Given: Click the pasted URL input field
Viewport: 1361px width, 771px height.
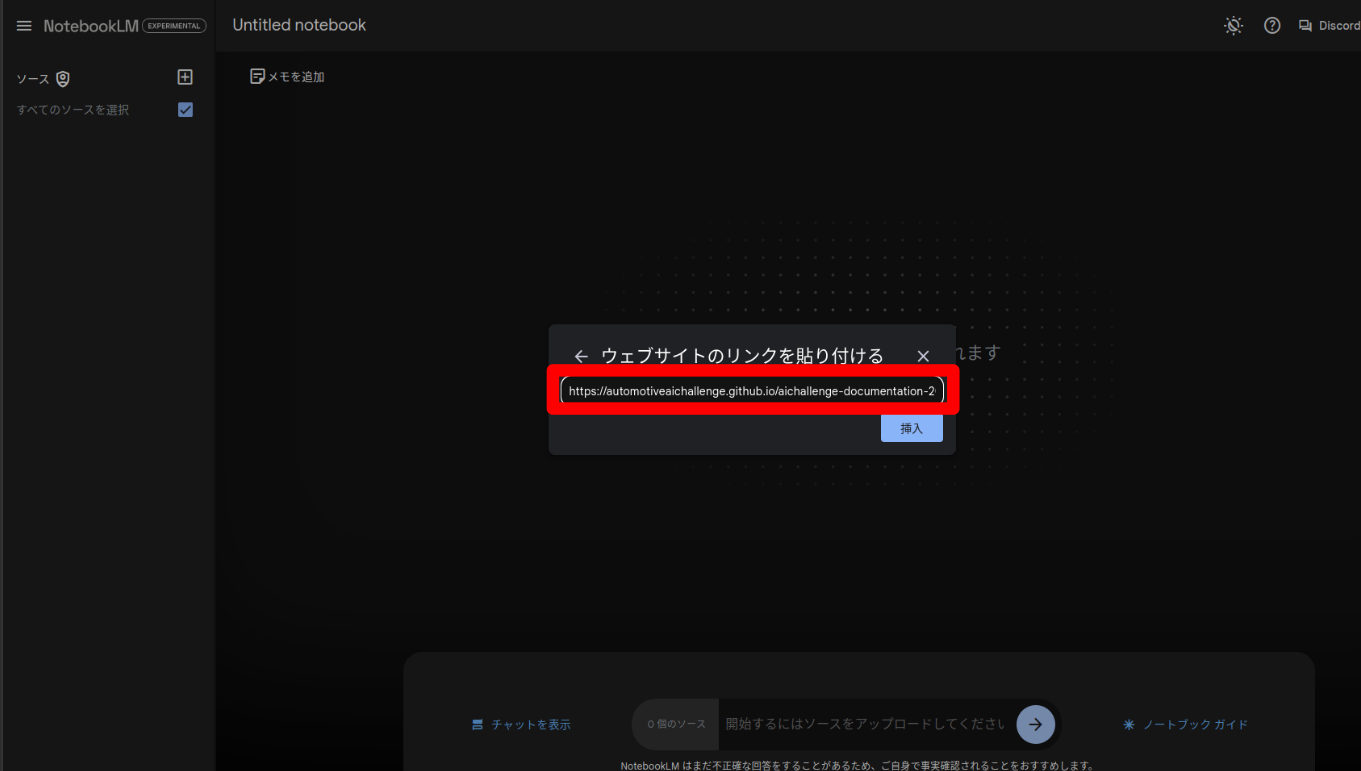Looking at the screenshot, I should [752, 390].
